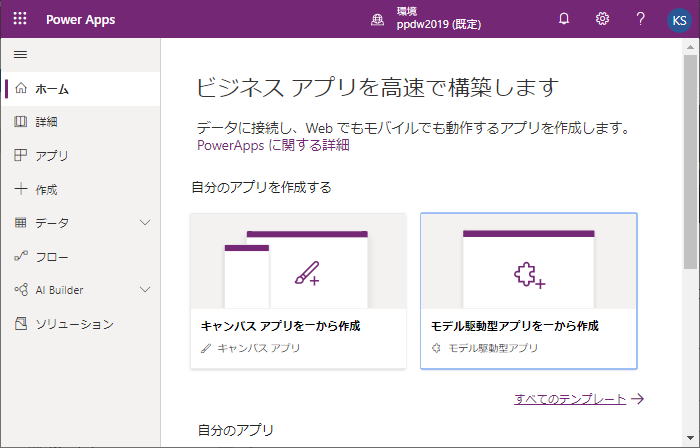Screen dimensions: 700x448
Task: Click the small pencil キャンバス アプリ icon
Action: pos(206,348)
